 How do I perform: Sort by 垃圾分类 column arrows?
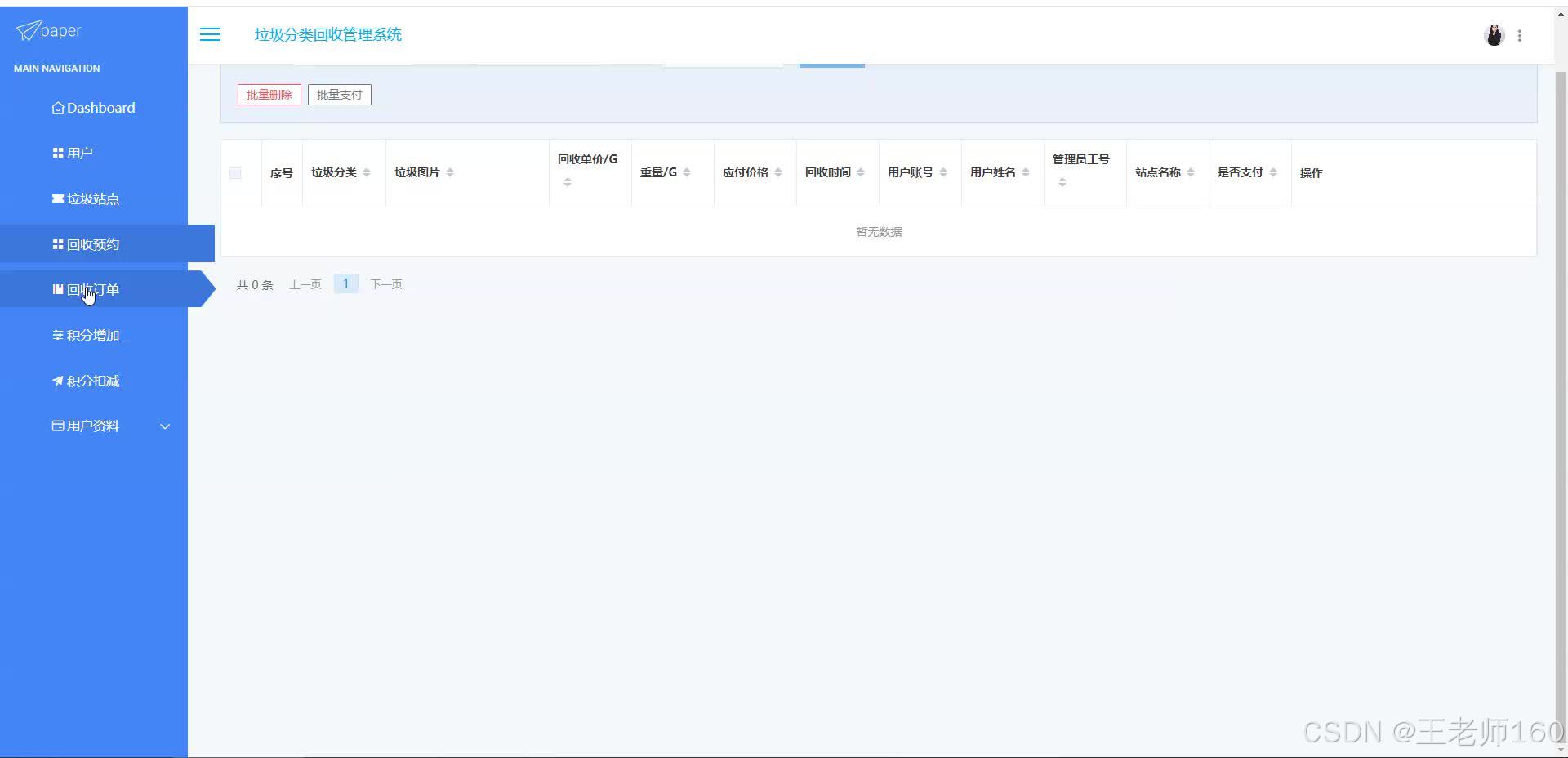[367, 172]
